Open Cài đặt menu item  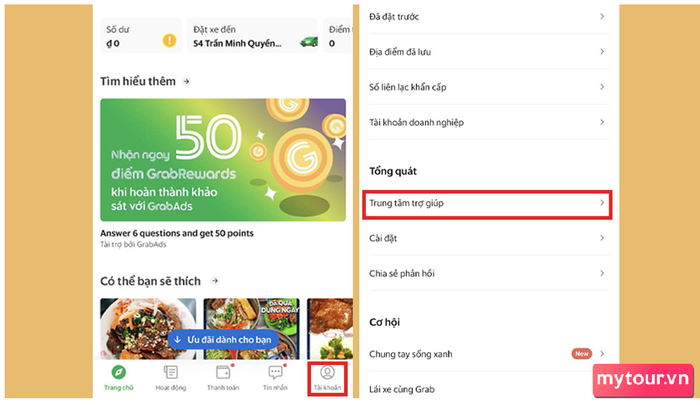click(x=489, y=238)
